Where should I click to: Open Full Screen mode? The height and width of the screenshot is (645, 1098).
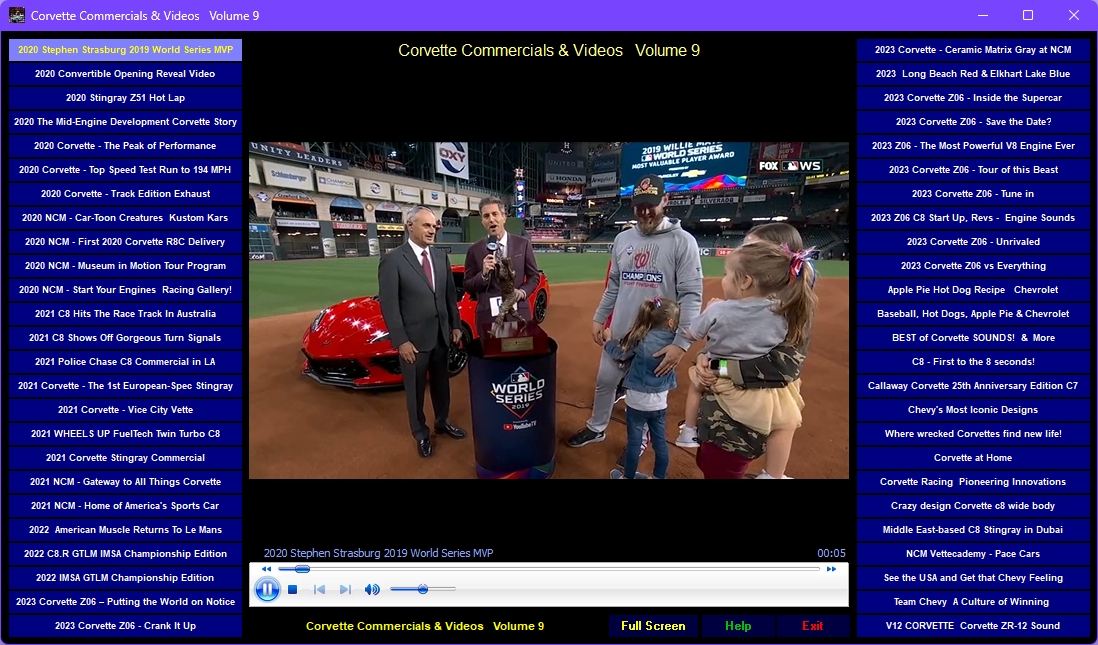pos(653,626)
